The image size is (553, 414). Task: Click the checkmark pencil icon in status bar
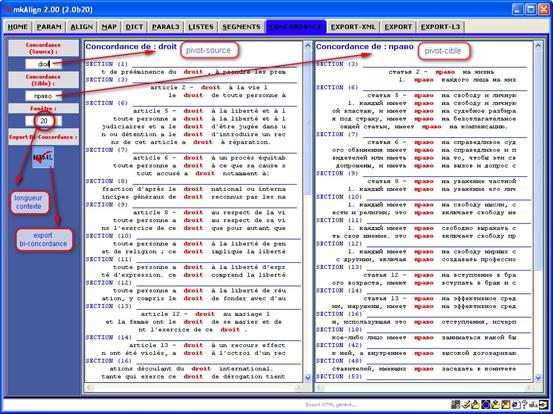coord(466,404)
